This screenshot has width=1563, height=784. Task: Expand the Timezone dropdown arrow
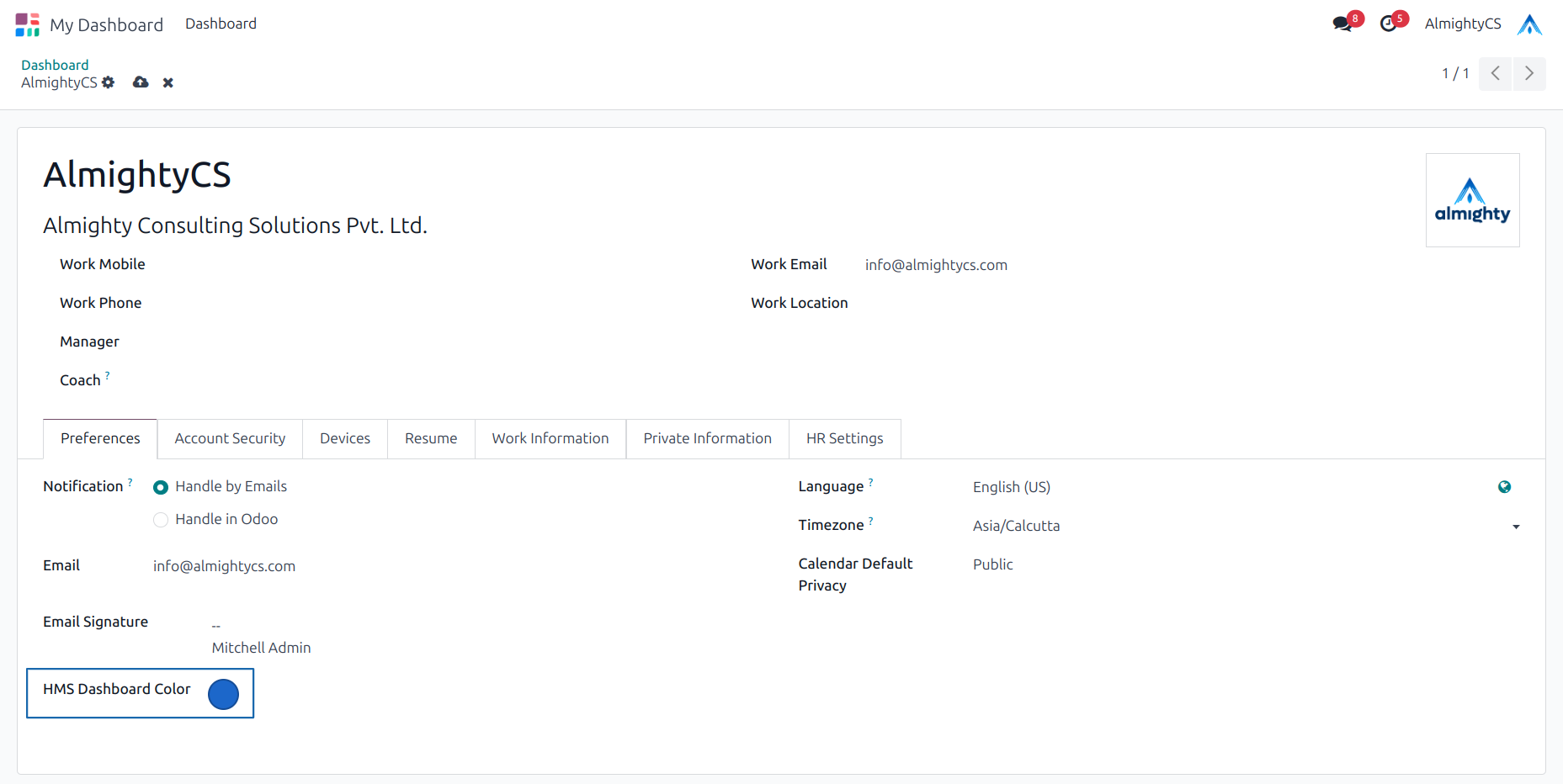click(x=1516, y=527)
